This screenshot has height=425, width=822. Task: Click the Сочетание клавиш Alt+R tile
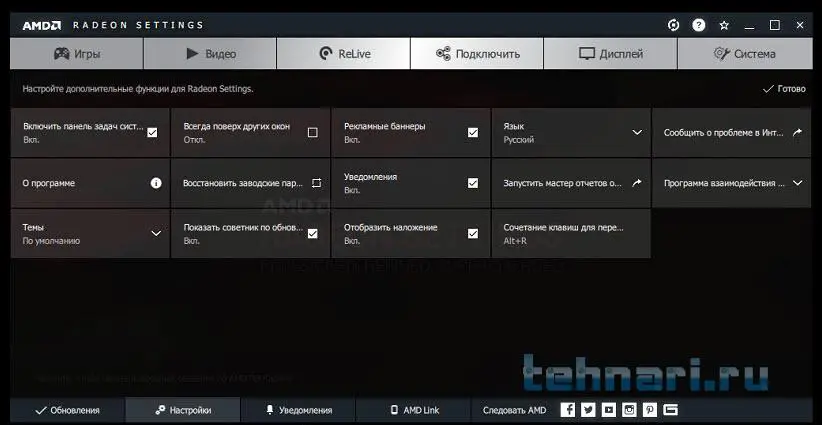(x=571, y=234)
